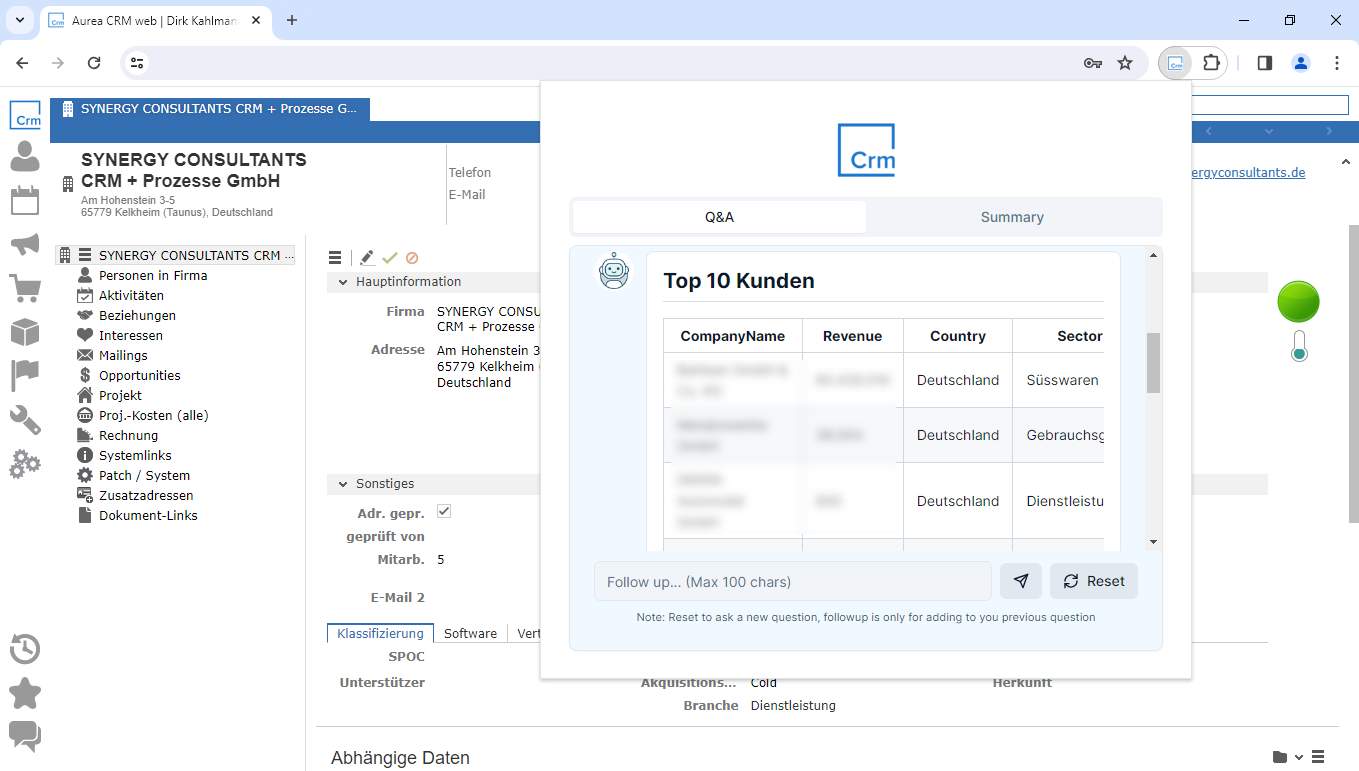Select the SYNERGY CONSULTANTS record tab
Viewport: 1359px width, 771px height.
coord(210,109)
